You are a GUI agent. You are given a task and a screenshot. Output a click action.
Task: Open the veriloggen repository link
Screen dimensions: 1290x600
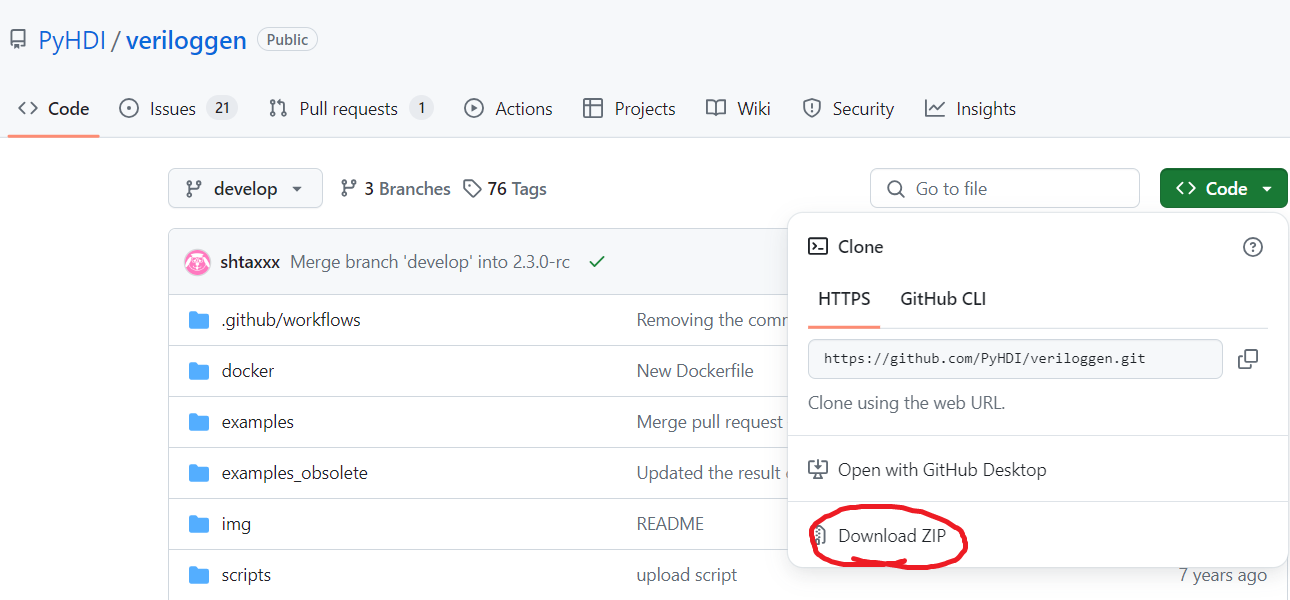(186, 40)
